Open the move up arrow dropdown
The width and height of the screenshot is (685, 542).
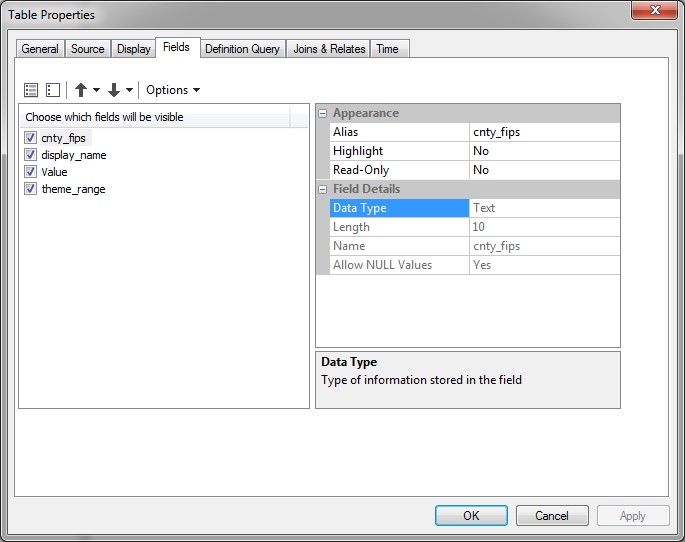pyautogui.click(x=96, y=91)
